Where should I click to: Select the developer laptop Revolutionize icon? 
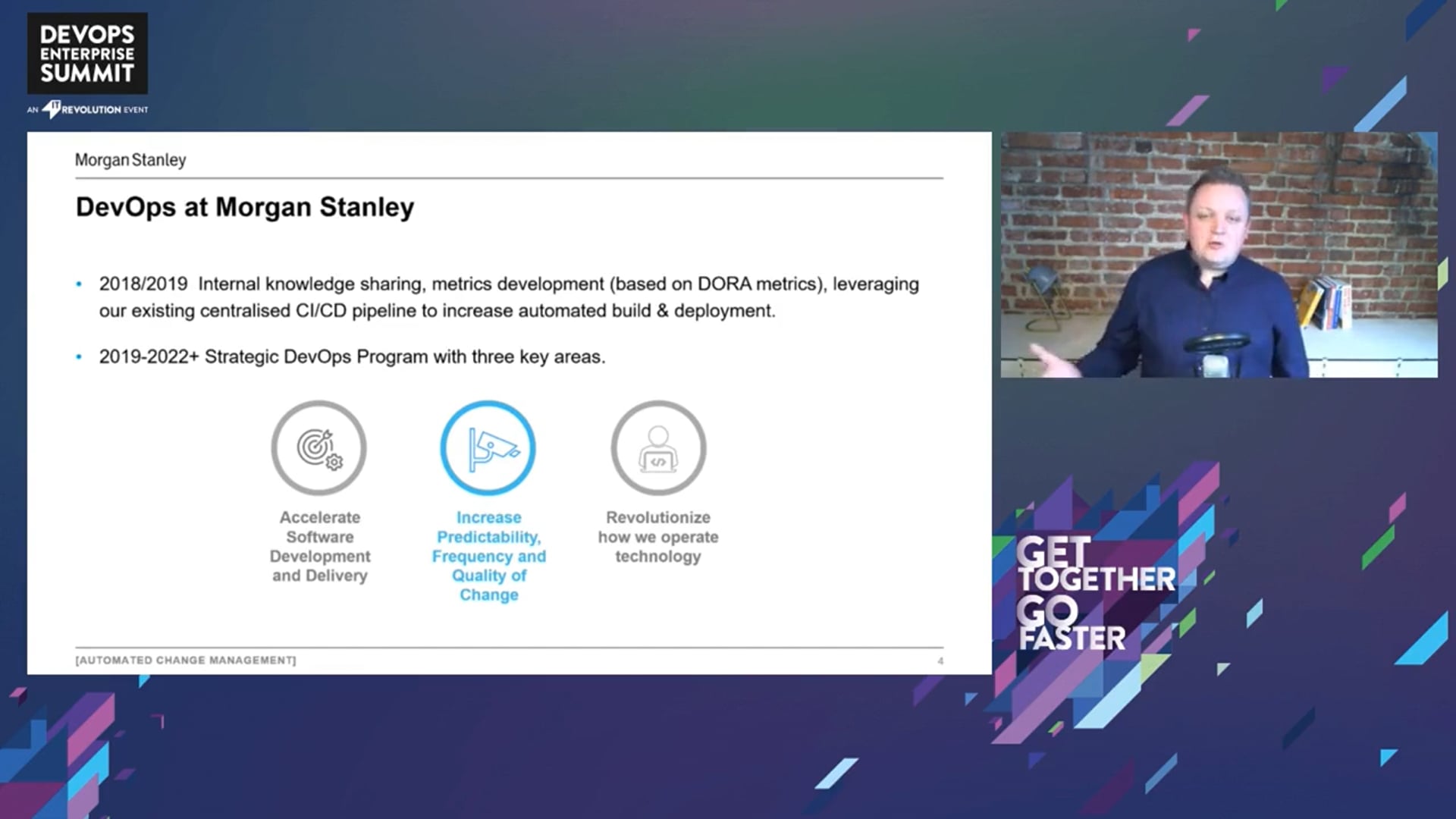[658, 448]
